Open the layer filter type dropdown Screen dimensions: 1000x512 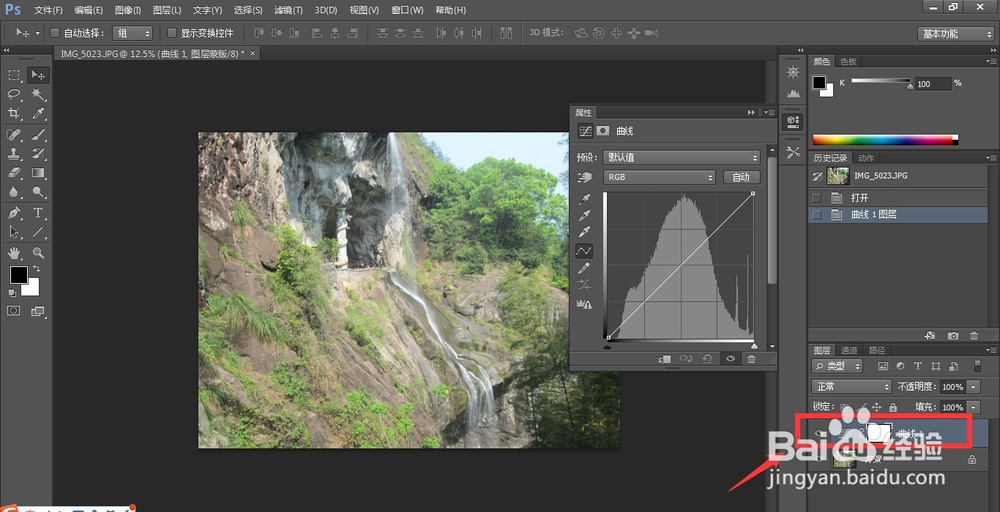tap(837, 366)
